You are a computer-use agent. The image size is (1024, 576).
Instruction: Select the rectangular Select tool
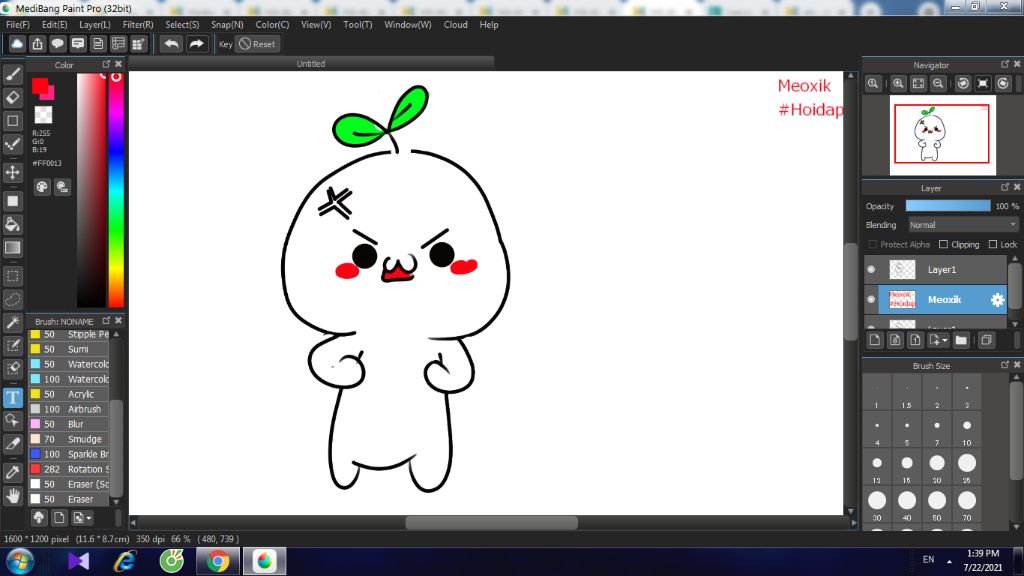12,276
